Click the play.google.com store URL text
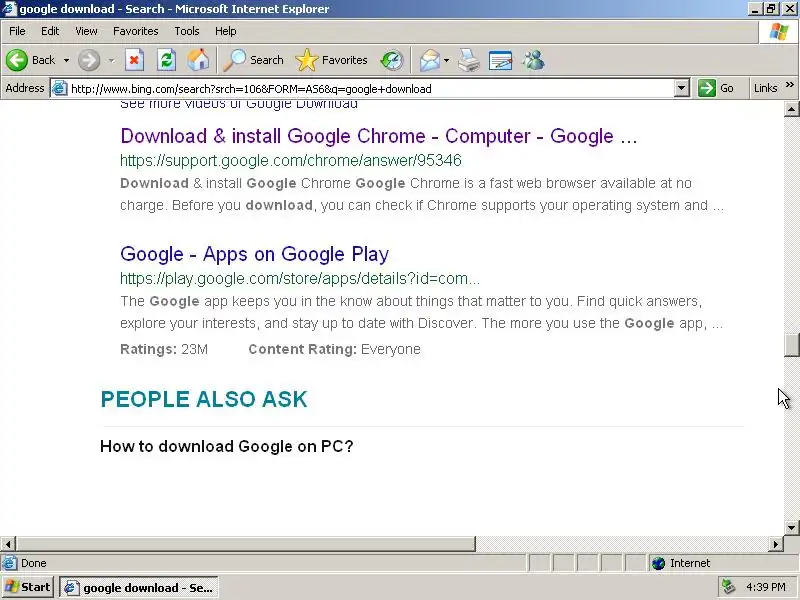Image resolution: width=800 pixels, height=600 pixels. 300,279
